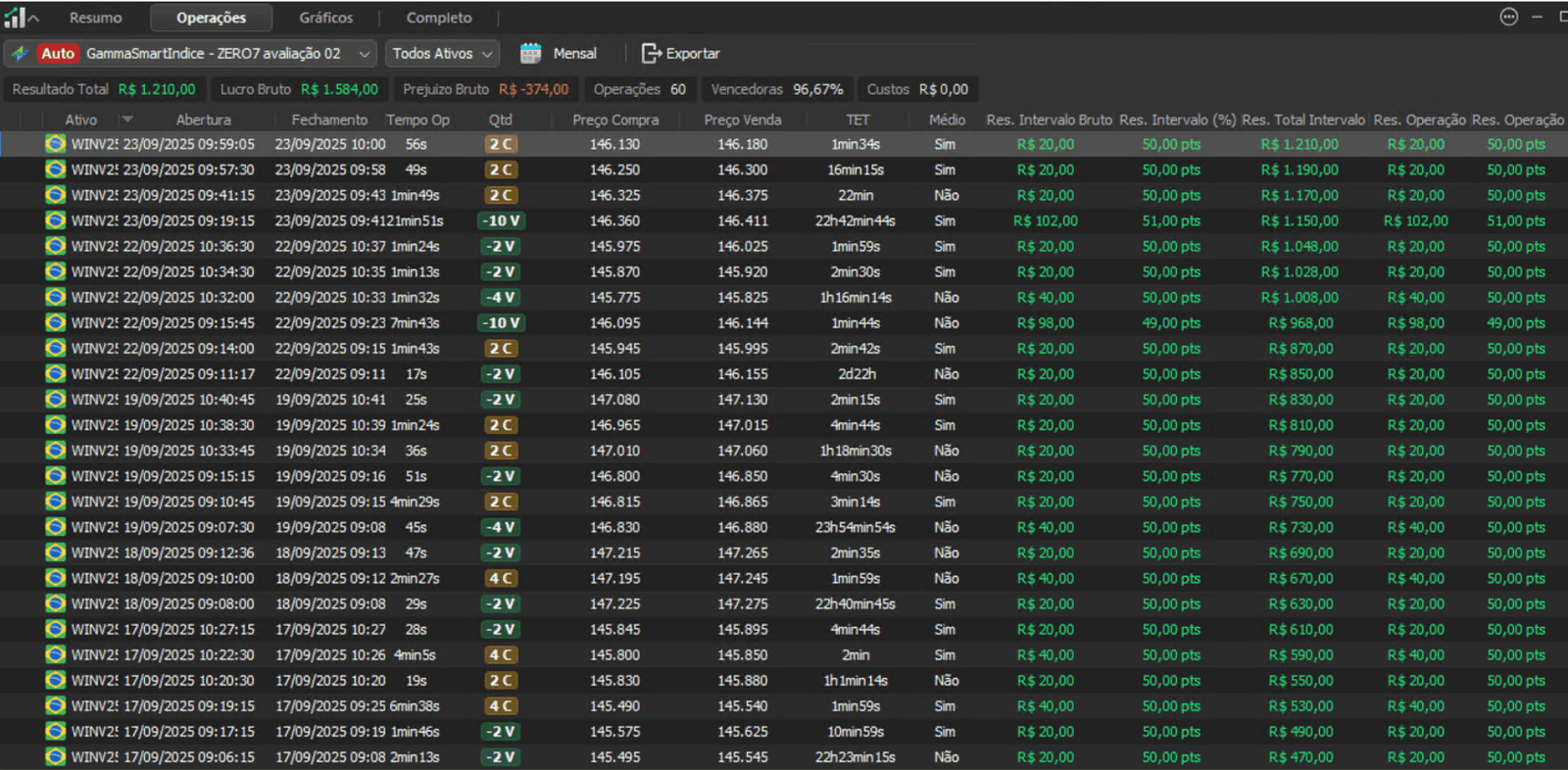Expand the GammaSmartIndice strategy dropdown
The image size is (1568, 770).
click(364, 54)
